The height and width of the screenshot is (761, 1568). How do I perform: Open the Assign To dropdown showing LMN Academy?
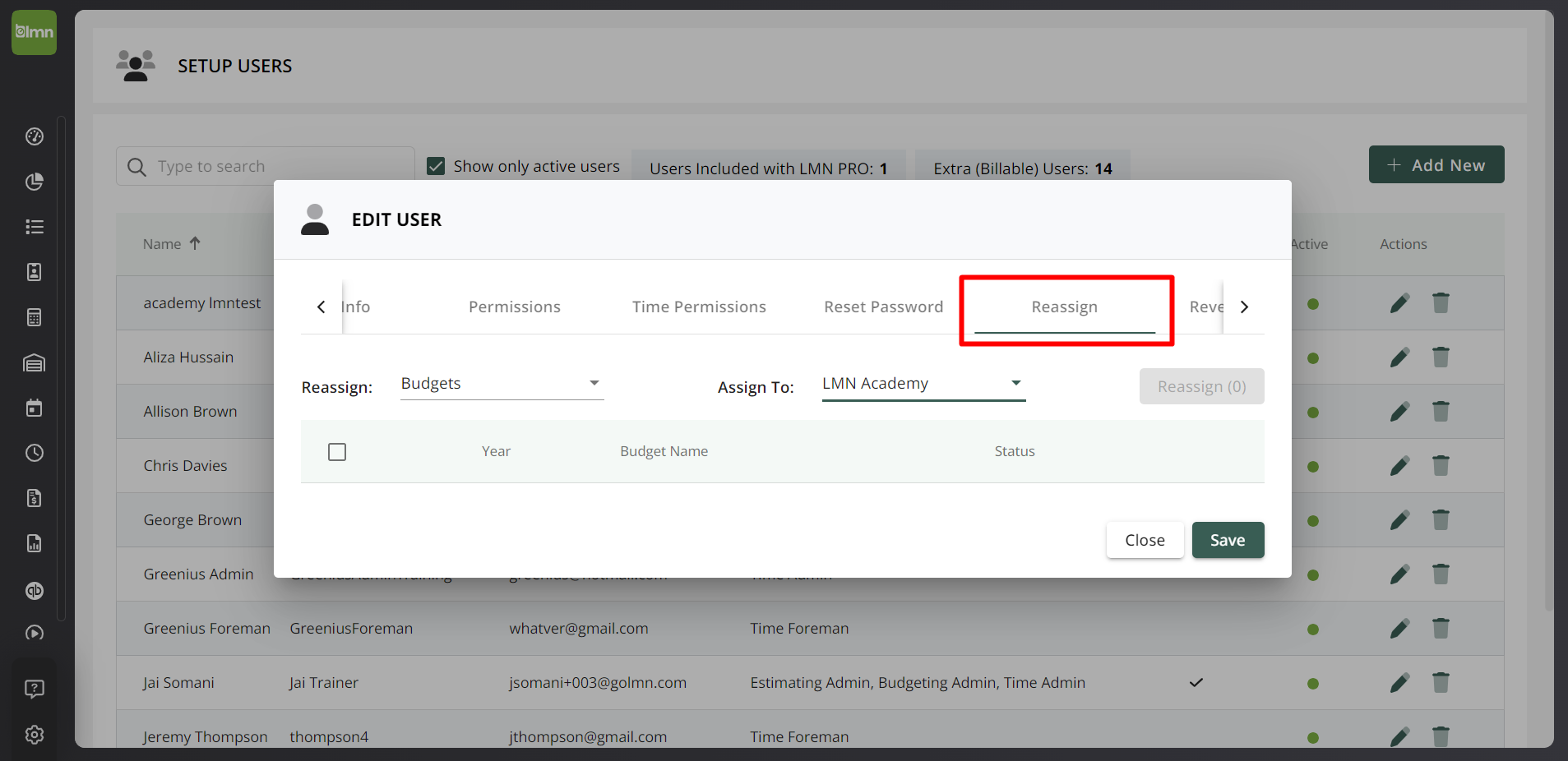click(x=923, y=383)
